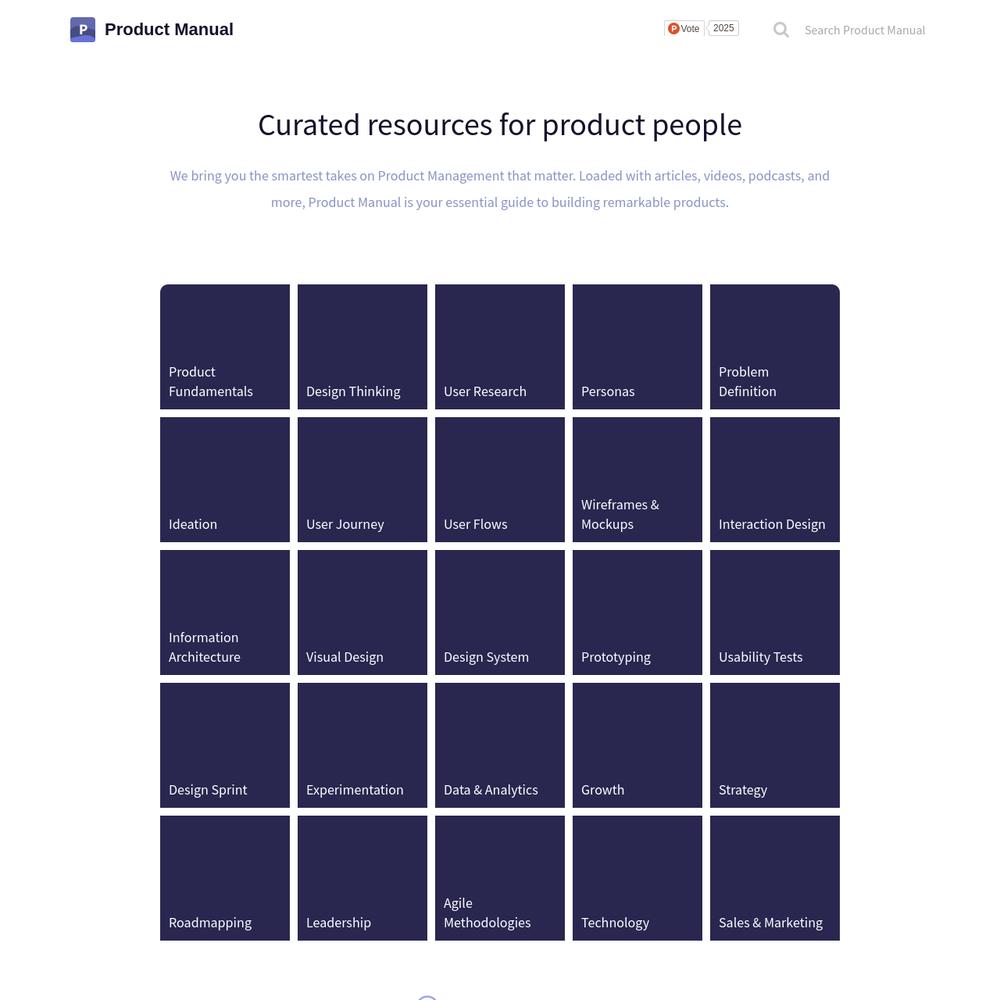Image resolution: width=1000 pixels, height=1000 pixels.
Task: Select the Data & Analytics tile
Action: point(500,745)
